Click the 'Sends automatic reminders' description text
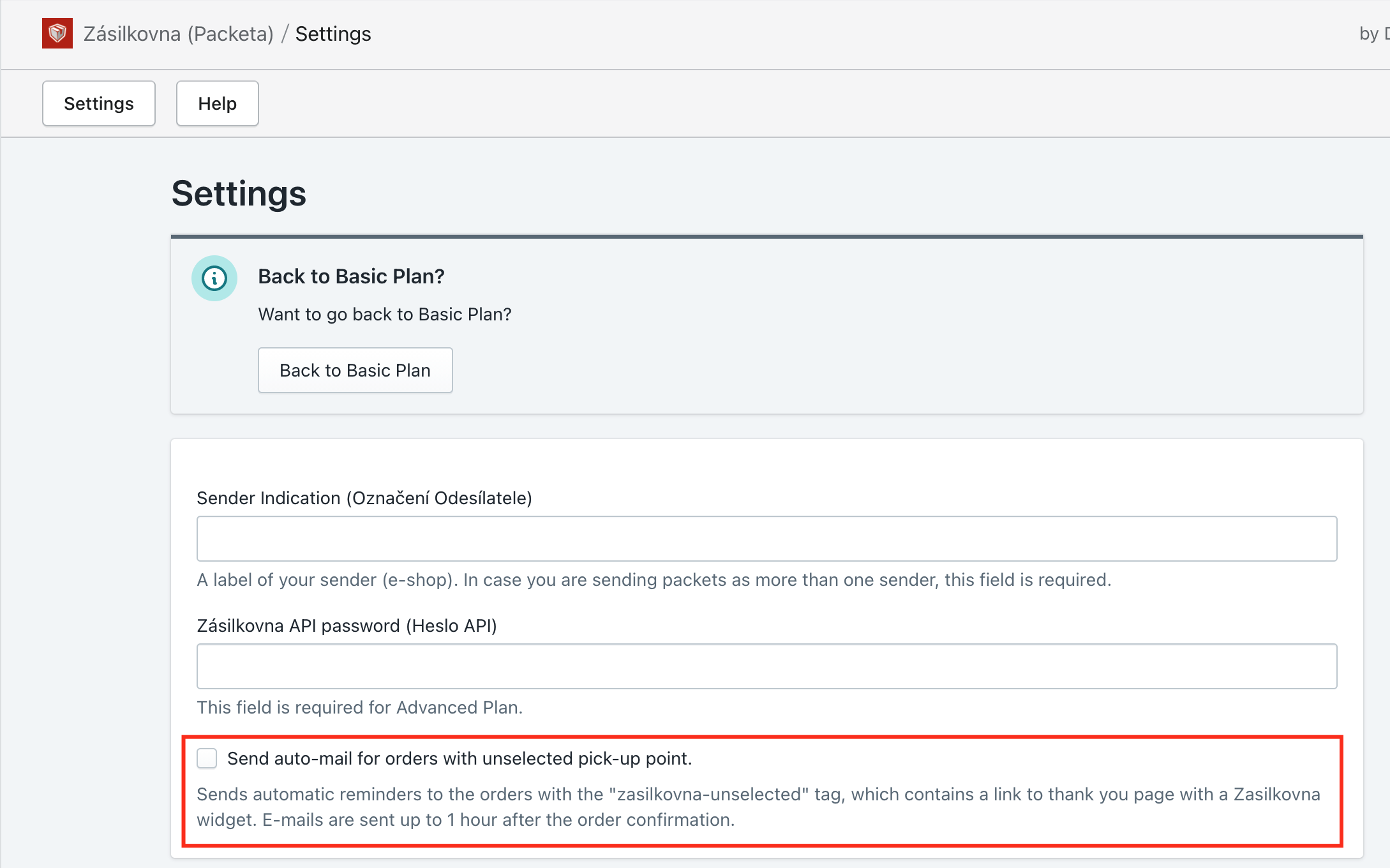The image size is (1390, 868). (758, 807)
